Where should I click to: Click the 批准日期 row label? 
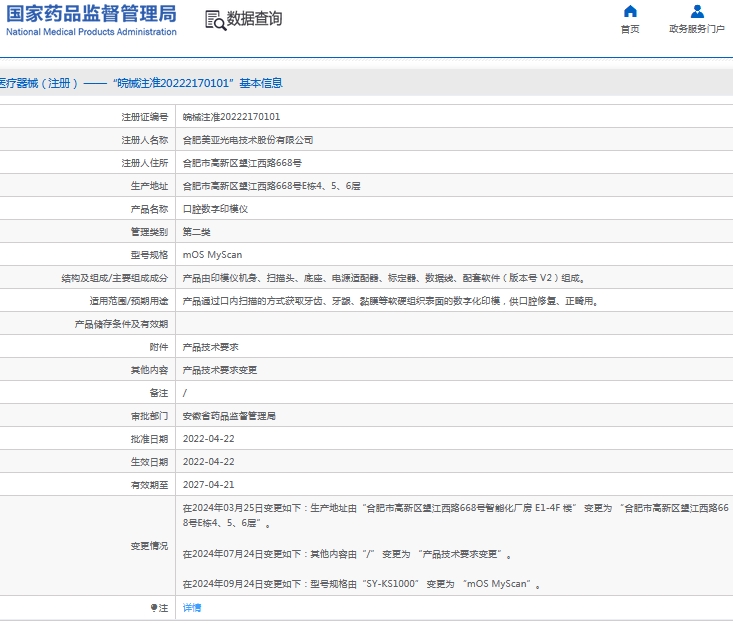pyautogui.click(x=149, y=439)
